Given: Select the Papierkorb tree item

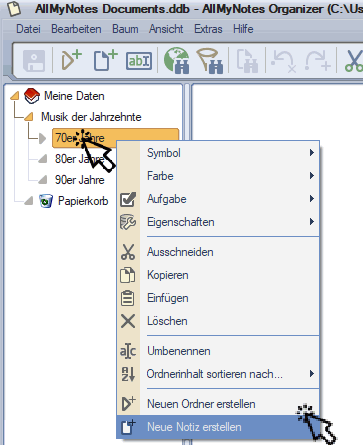Looking at the screenshot, I should [83, 201].
